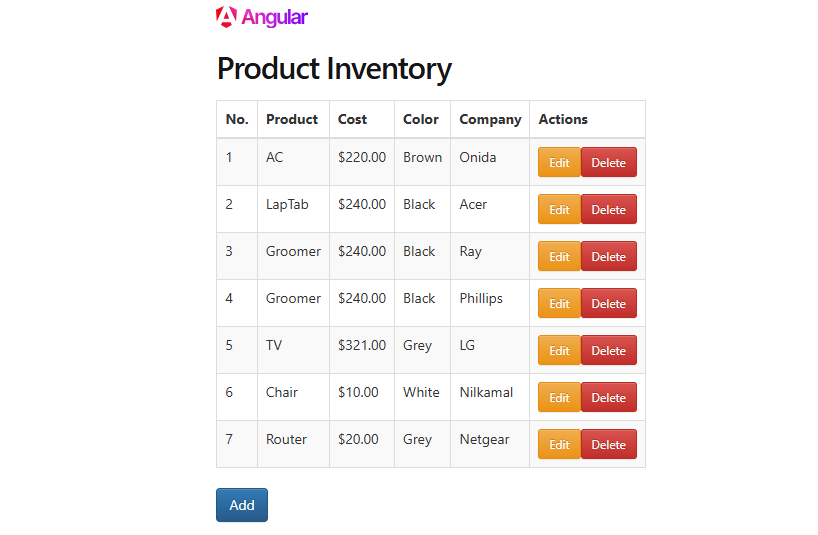This screenshot has width=818, height=535.
Task: Delete the LapTab by Acer
Action: coord(608,210)
